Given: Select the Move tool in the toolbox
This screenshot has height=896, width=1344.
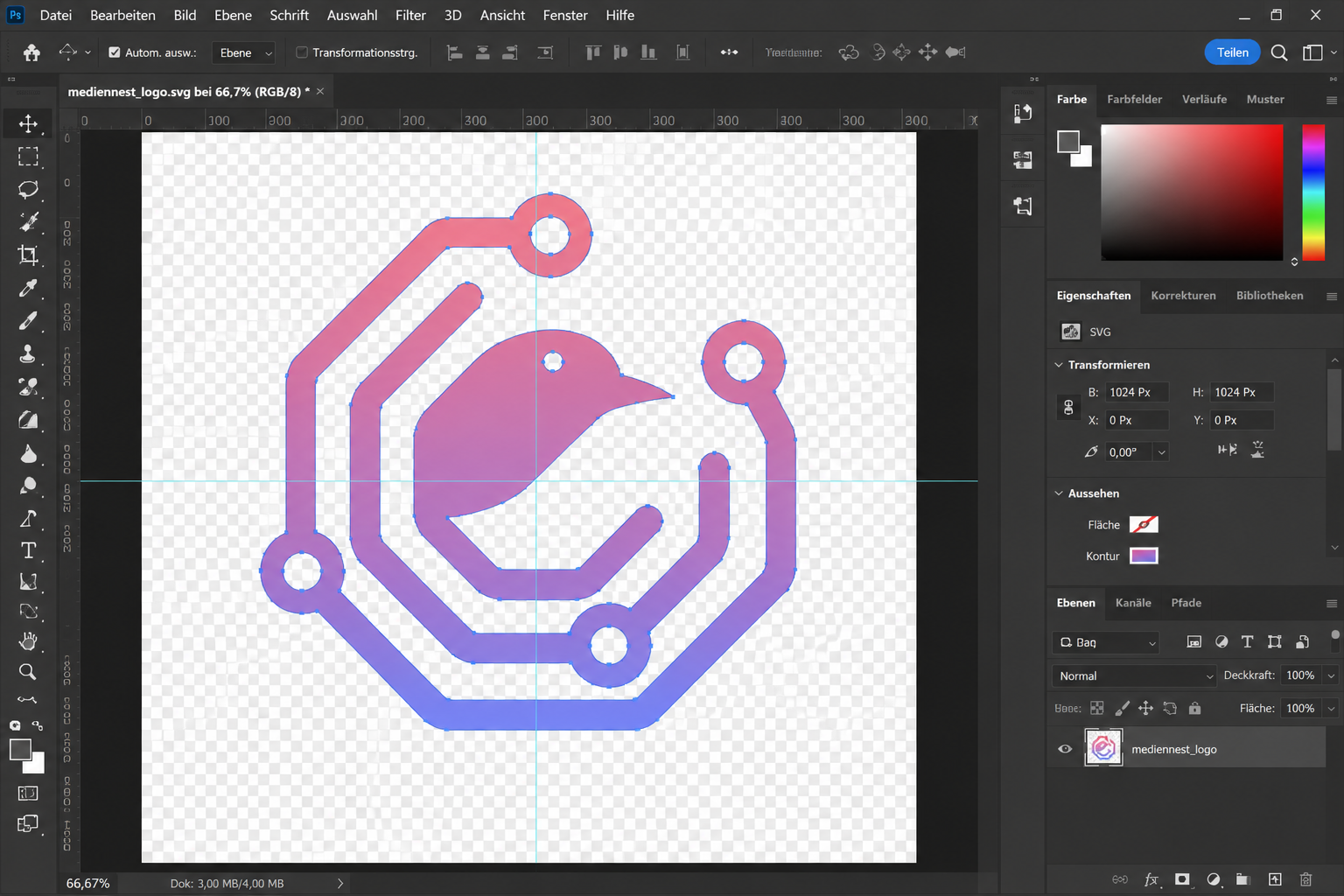Looking at the screenshot, I should click(28, 123).
